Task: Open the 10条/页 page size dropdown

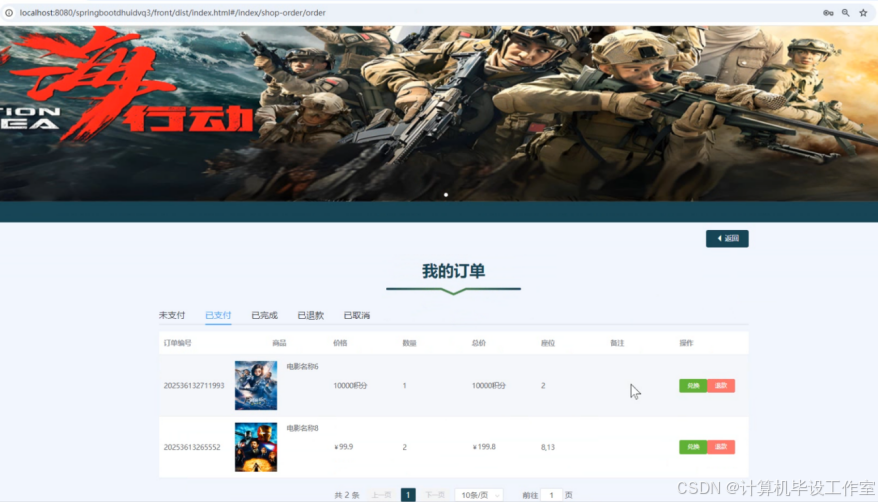Action: tap(479, 495)
